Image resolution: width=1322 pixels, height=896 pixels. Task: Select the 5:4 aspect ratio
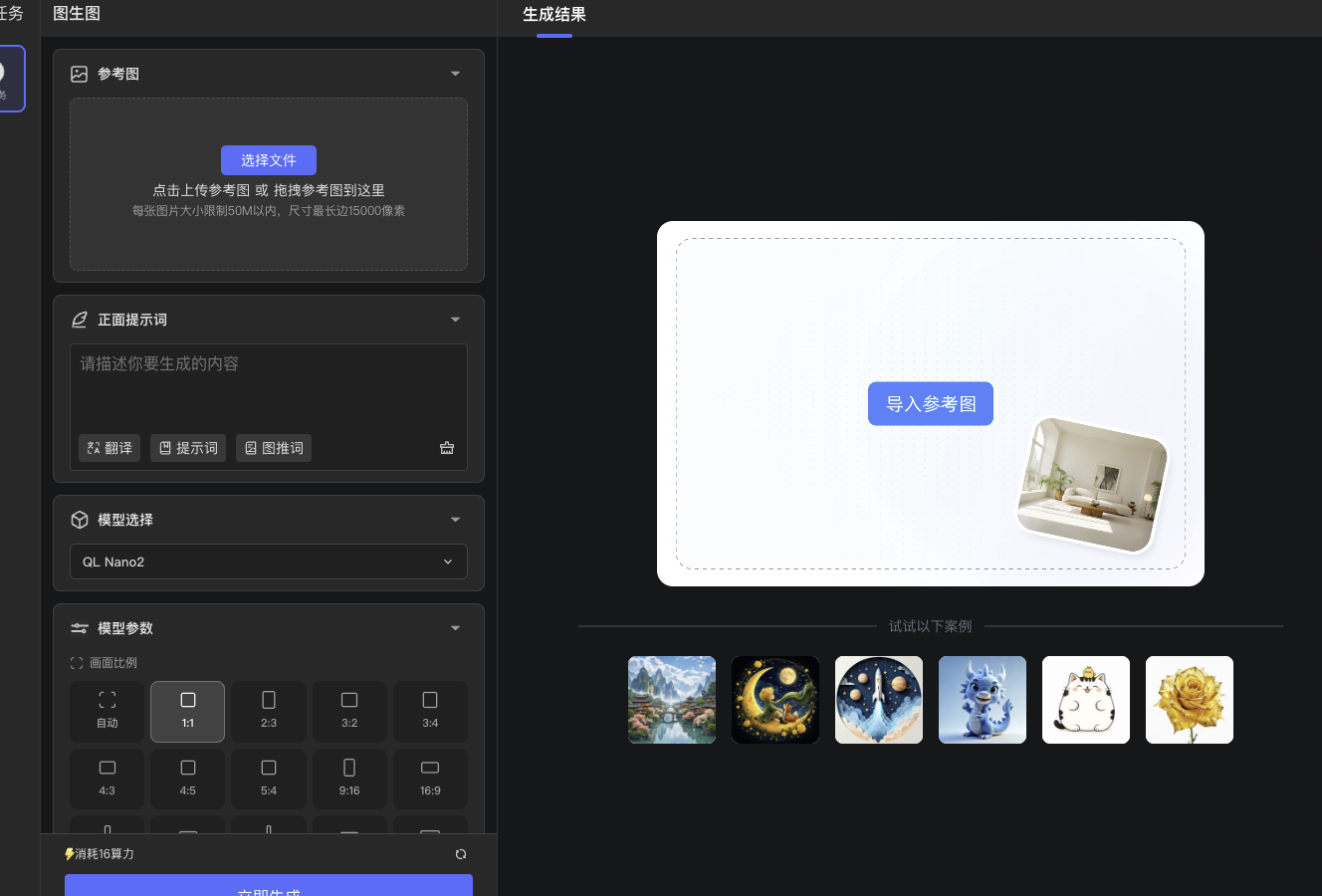click(x=269, y=779)
